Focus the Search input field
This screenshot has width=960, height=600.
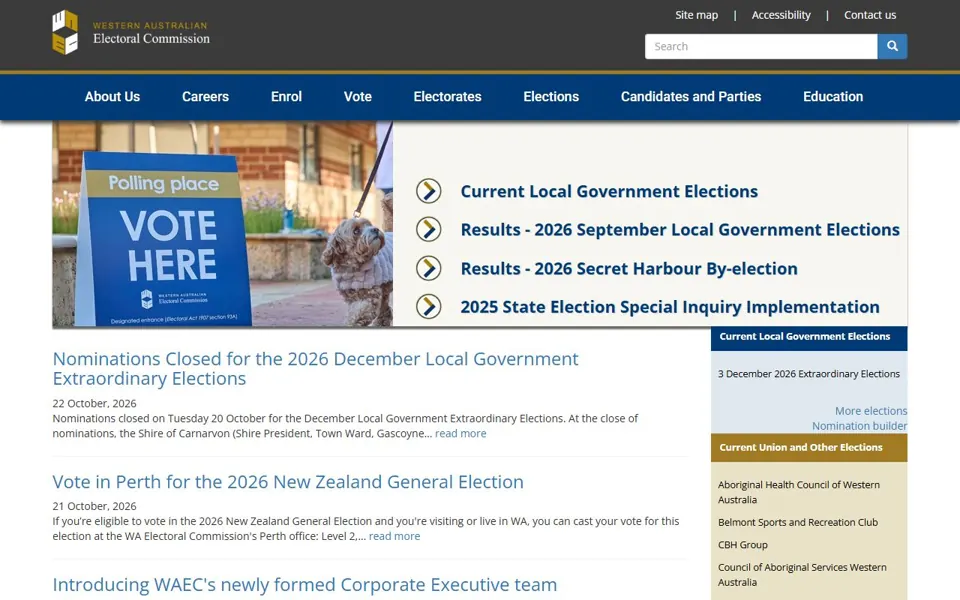click(761, 47)
